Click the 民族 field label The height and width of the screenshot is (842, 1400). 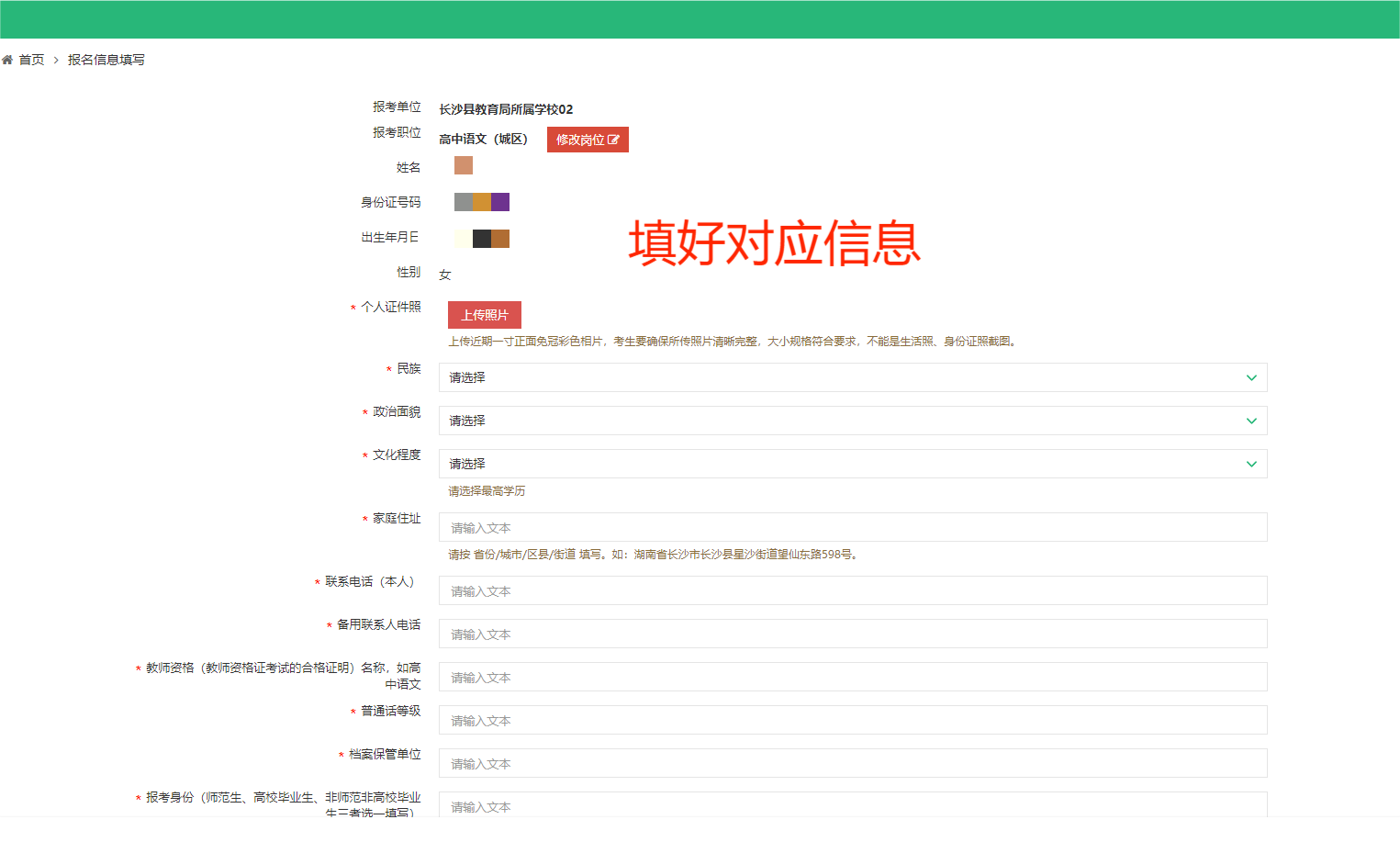point(409,368)
